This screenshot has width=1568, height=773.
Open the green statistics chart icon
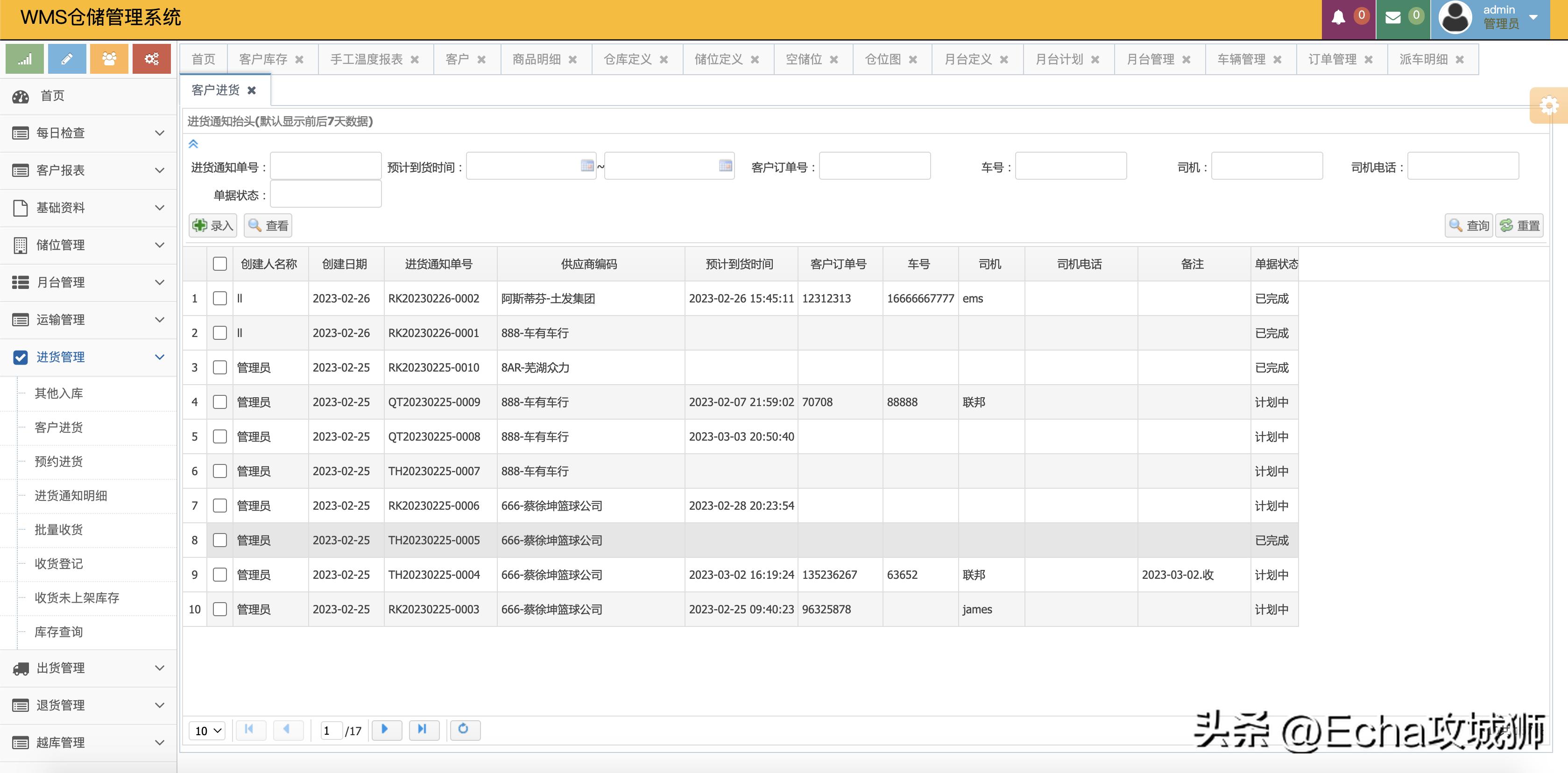tap(24, 58)
